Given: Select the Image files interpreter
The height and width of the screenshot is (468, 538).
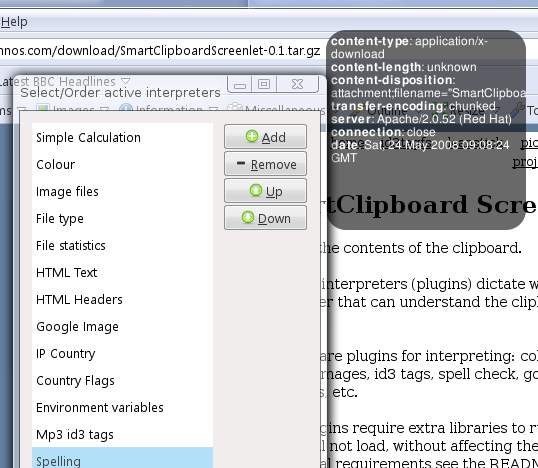Looking at the screenshot, I should [122, 192].
